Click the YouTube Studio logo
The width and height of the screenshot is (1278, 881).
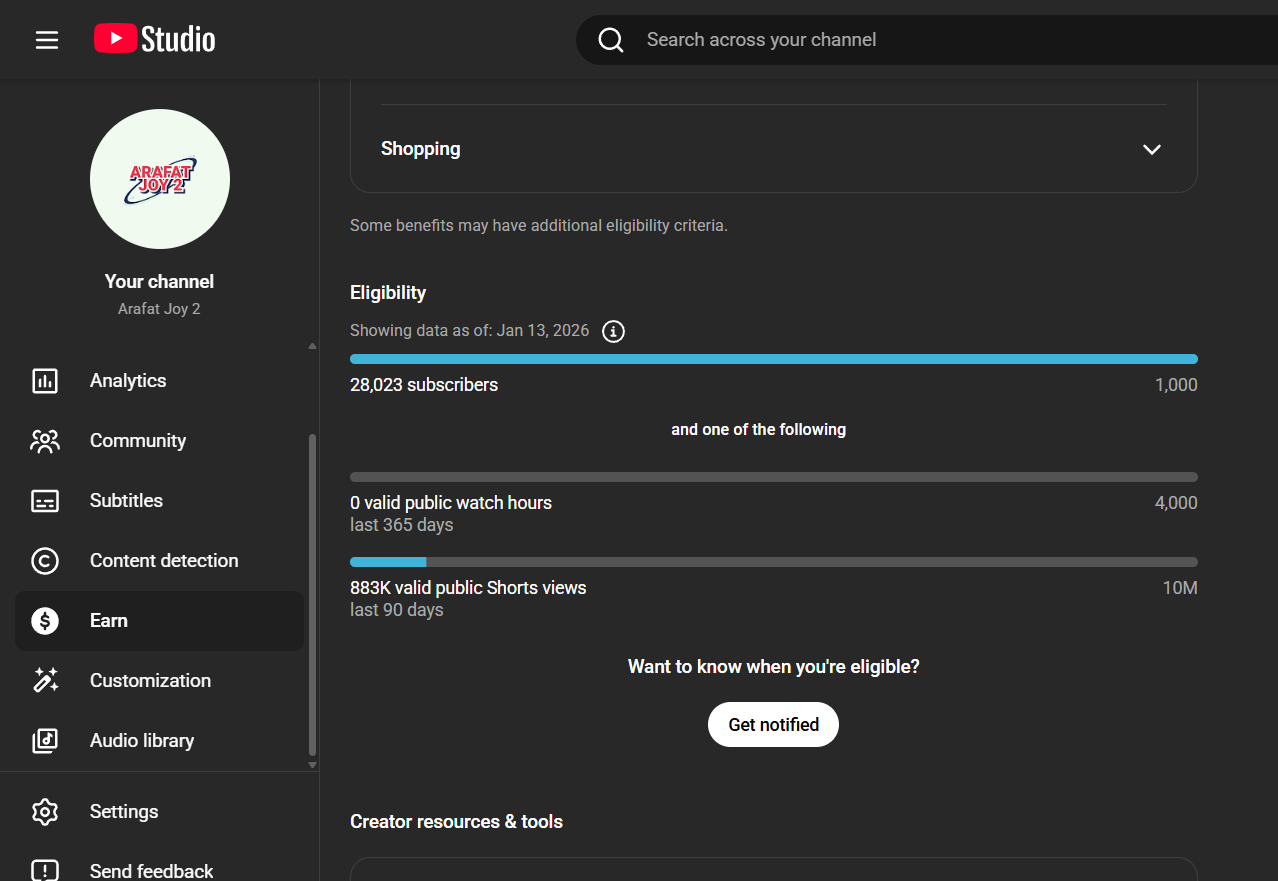(155, 40)
